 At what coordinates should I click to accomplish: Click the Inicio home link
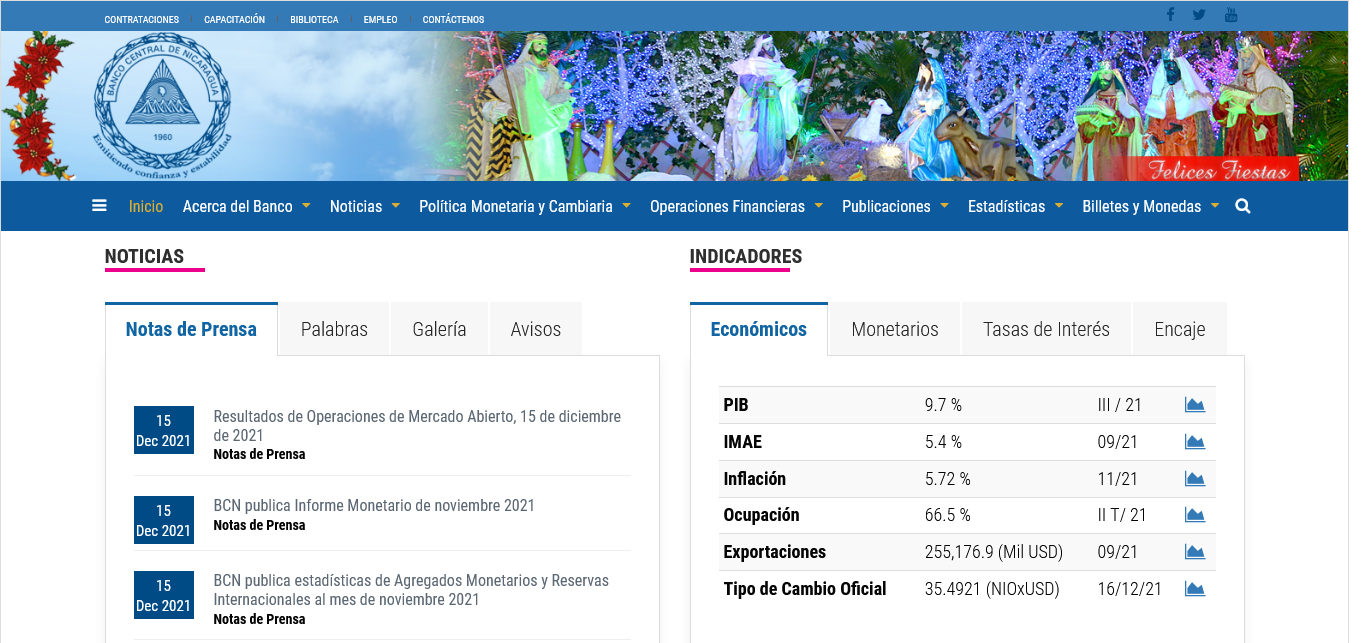[146, 206]
